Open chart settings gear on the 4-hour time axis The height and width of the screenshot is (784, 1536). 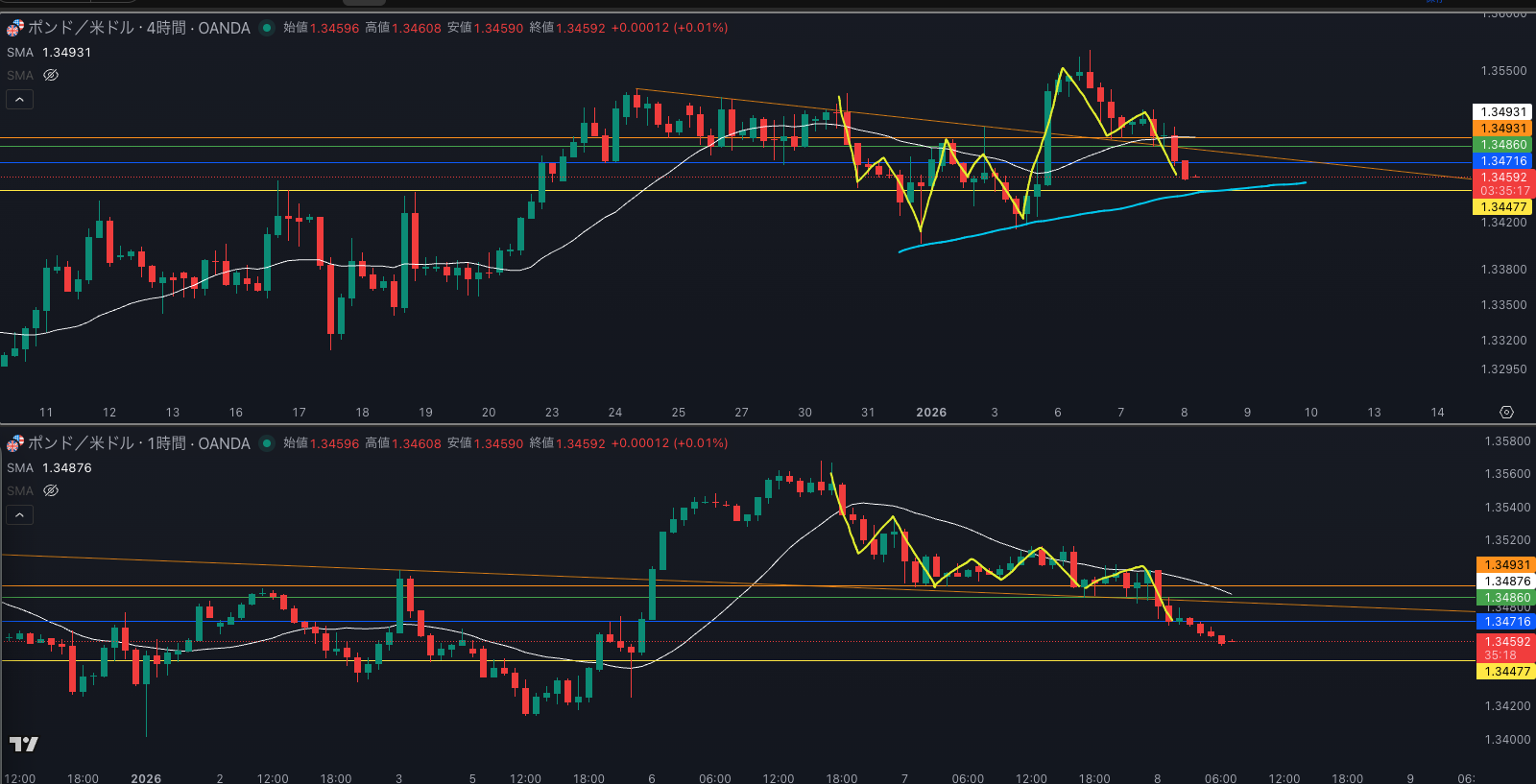(x=1506, y=412)
